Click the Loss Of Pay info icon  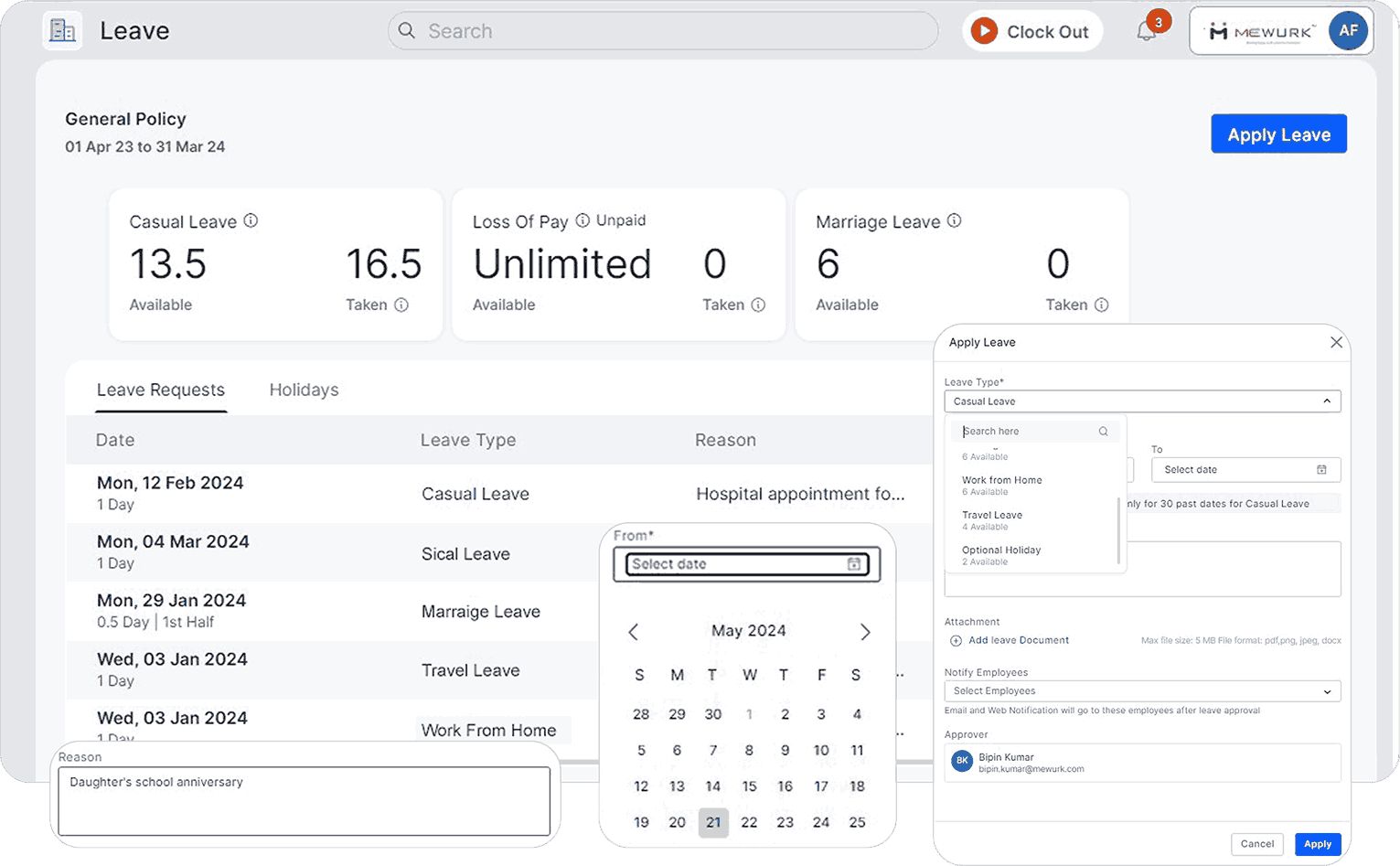click(x=582, y=220)
